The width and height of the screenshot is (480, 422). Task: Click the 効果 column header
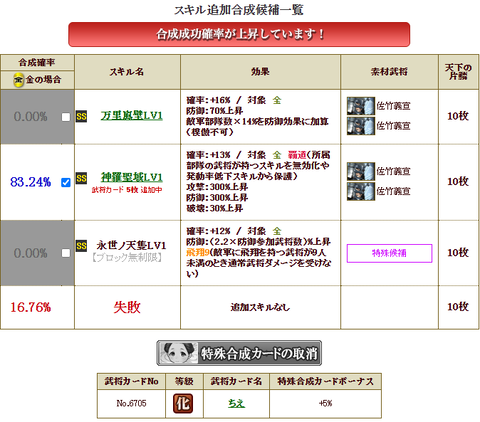pos(260,72)
